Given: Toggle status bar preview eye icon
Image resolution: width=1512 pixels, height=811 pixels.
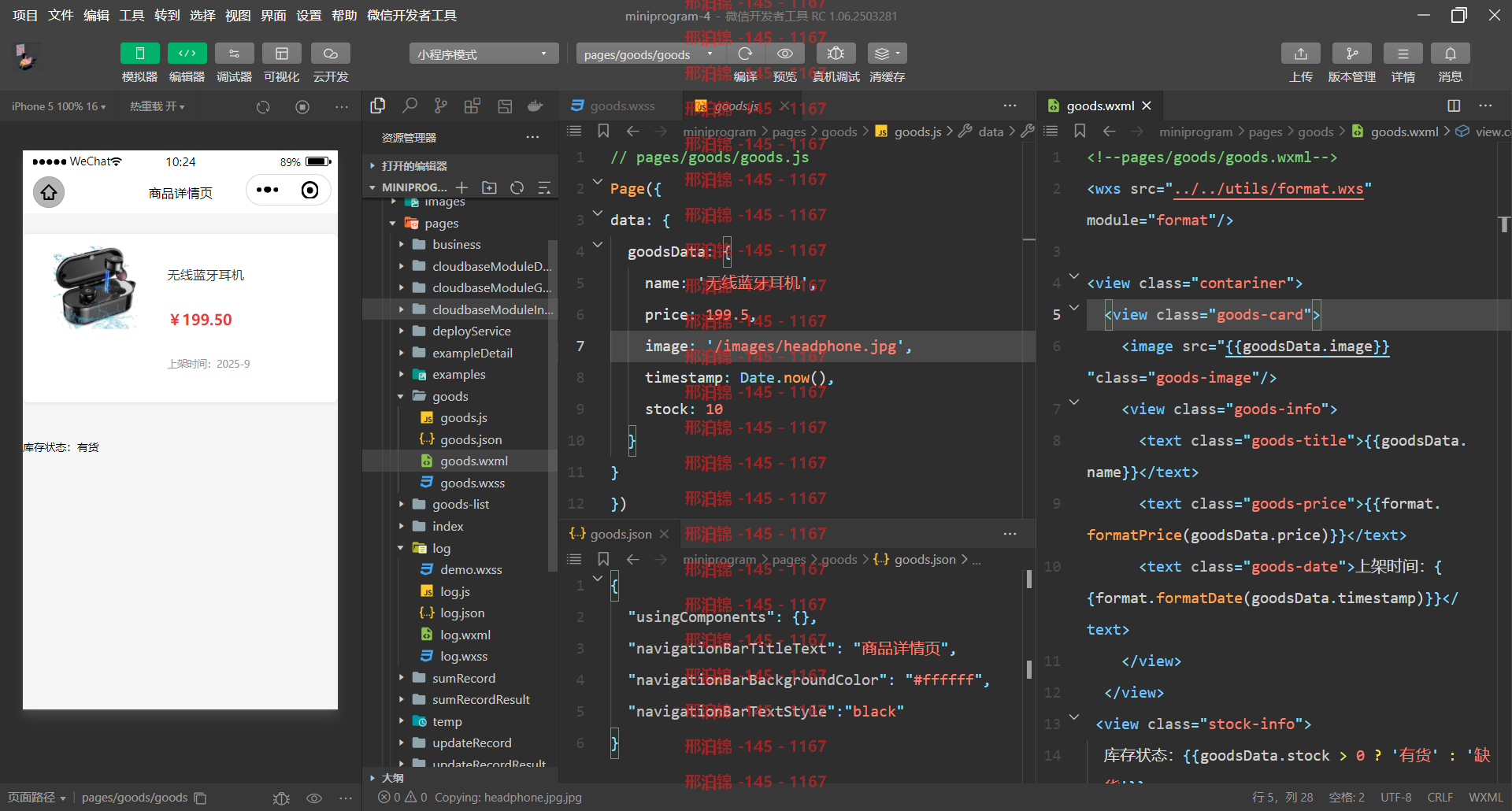Looking at the screenshot, I should click(x=314, y=798).
